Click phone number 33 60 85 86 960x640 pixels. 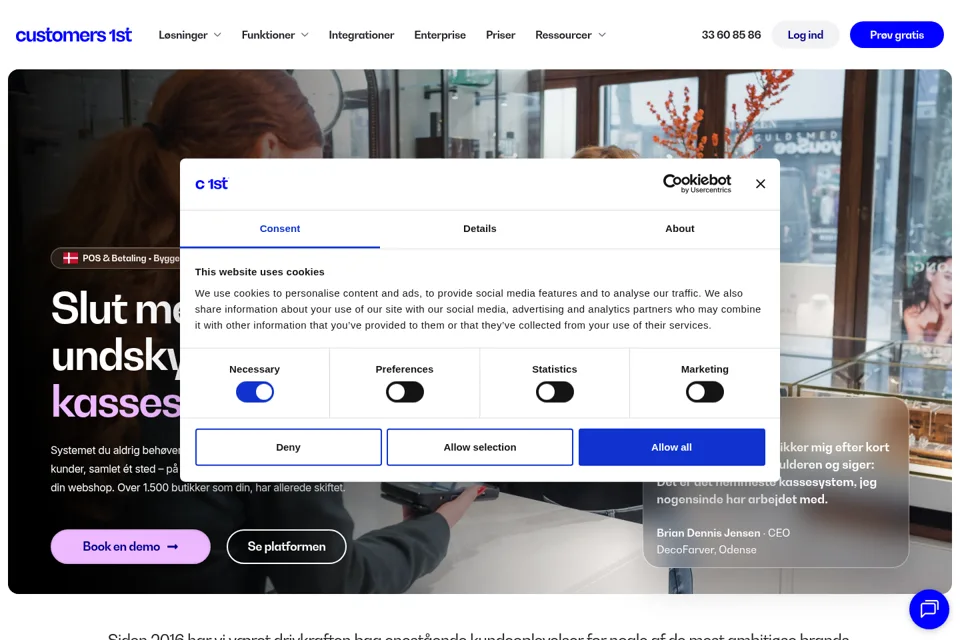(731, 35)
